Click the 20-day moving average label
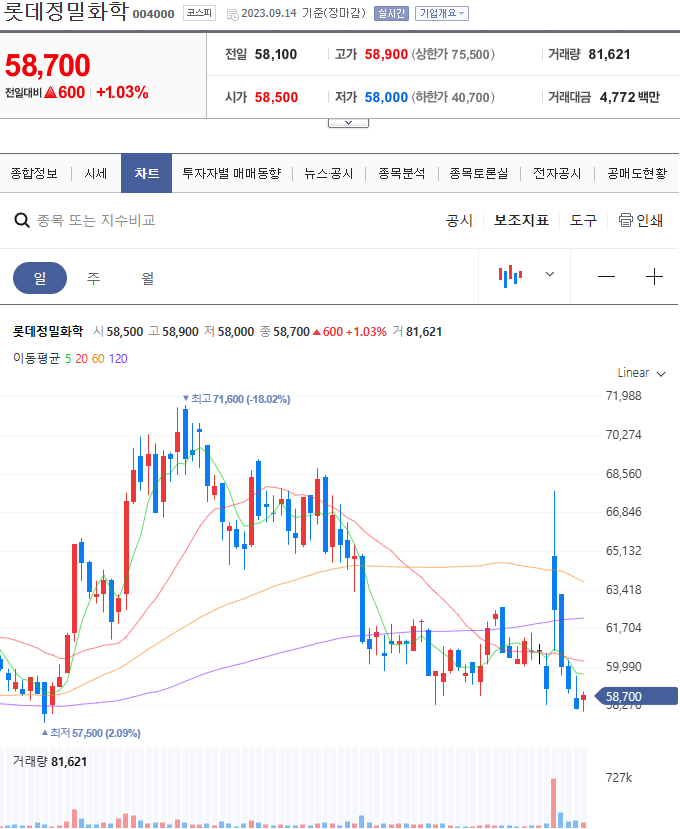680x829 pixels. click(81, 359)
